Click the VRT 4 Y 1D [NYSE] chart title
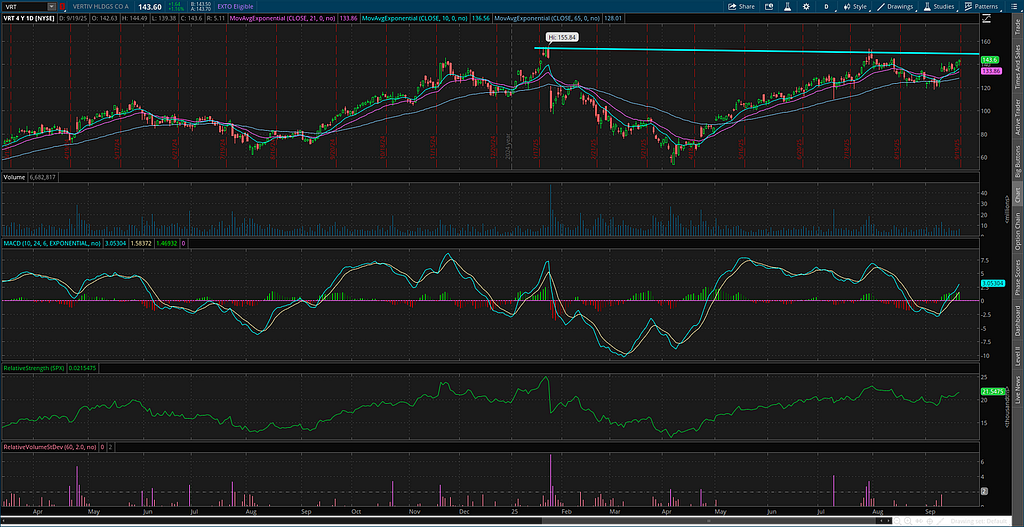 click(x=29, y=20)
